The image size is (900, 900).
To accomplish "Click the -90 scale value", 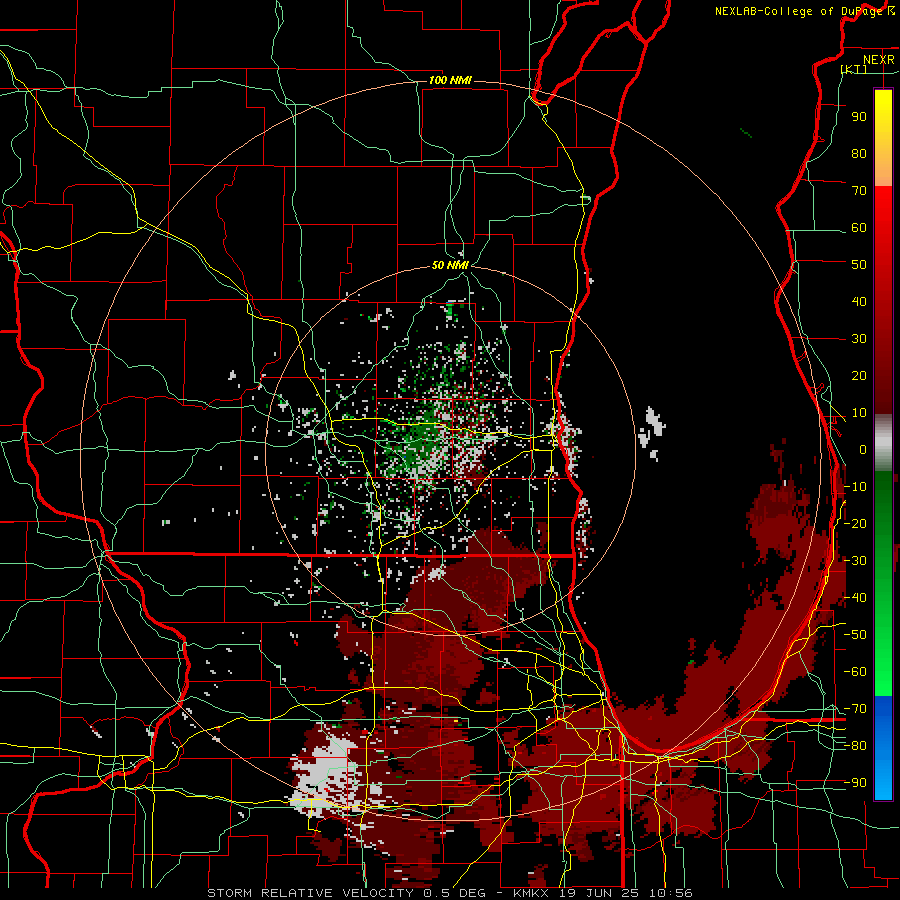I will tap(855, 782).
